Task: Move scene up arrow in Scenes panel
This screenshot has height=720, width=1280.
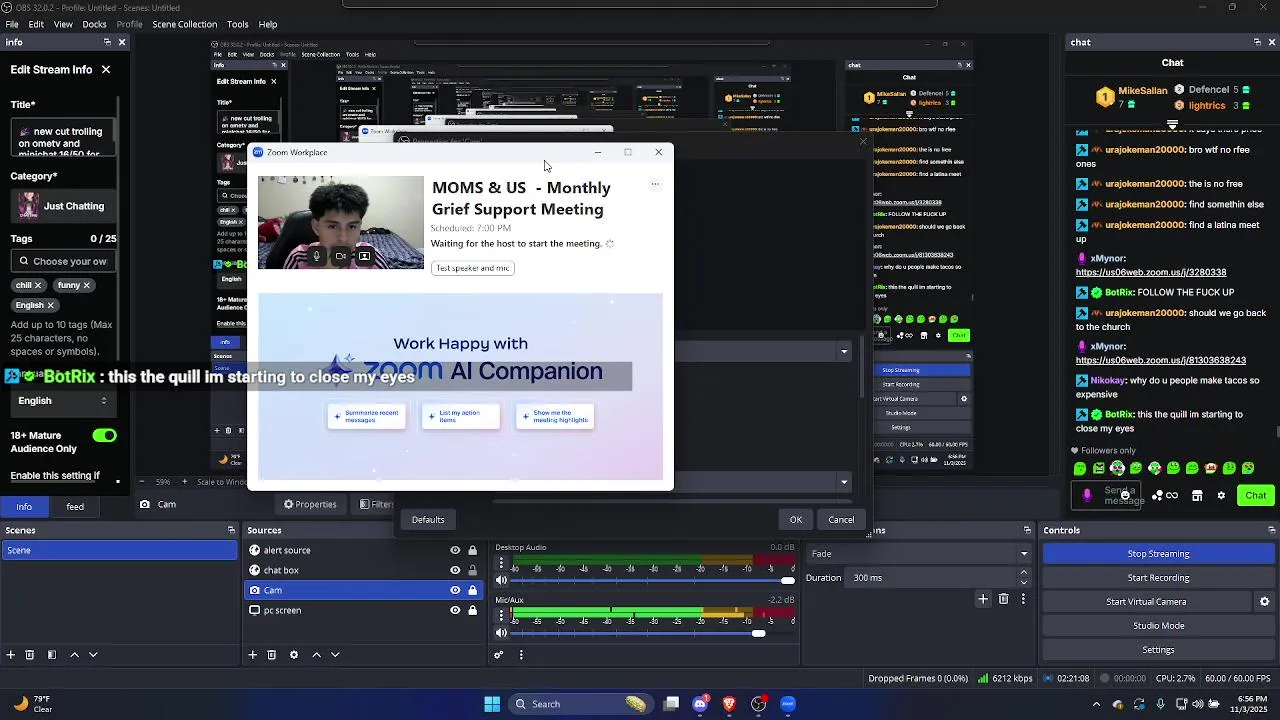Action: click(x=74, y=655)
